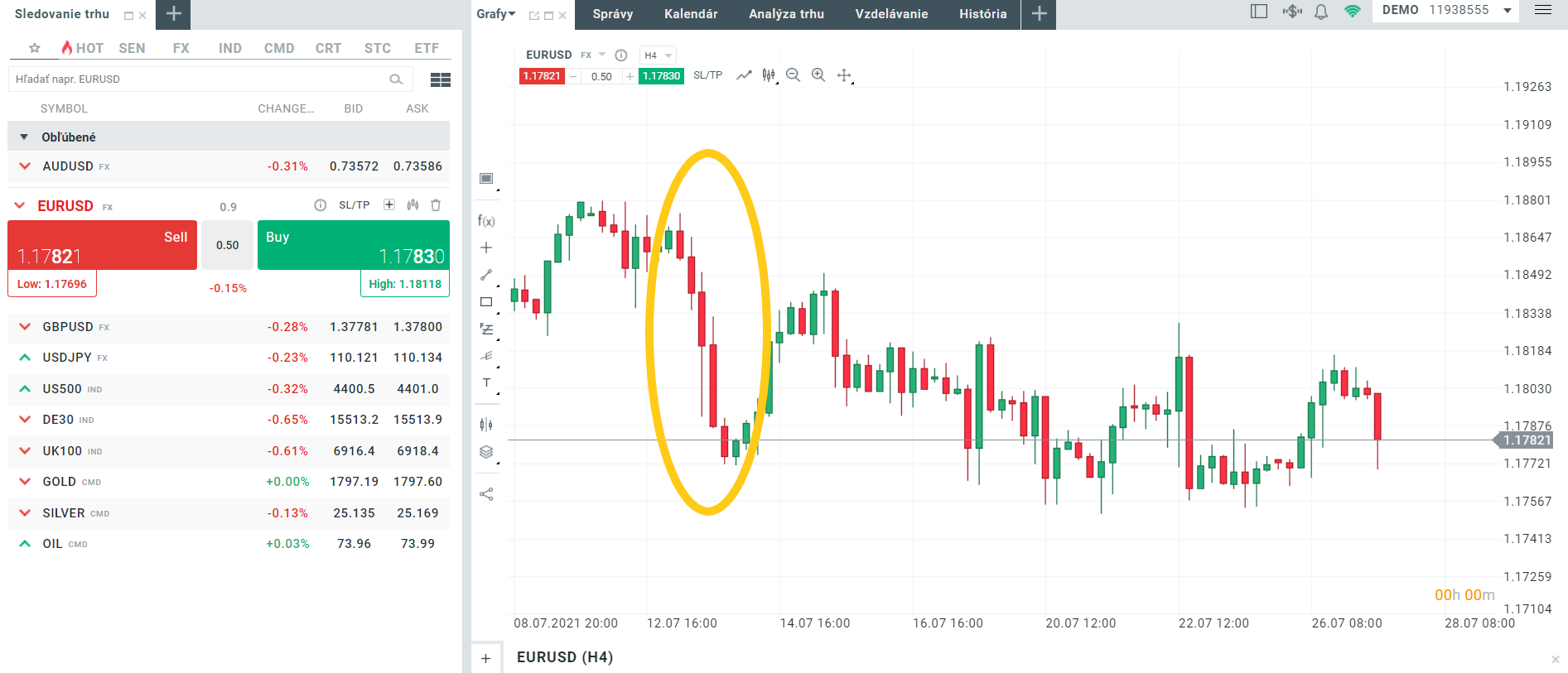The width and height of the screenshot is (1568, 673).
Task: Open the Grafy panel dropdown
Action: click(496, 14)
